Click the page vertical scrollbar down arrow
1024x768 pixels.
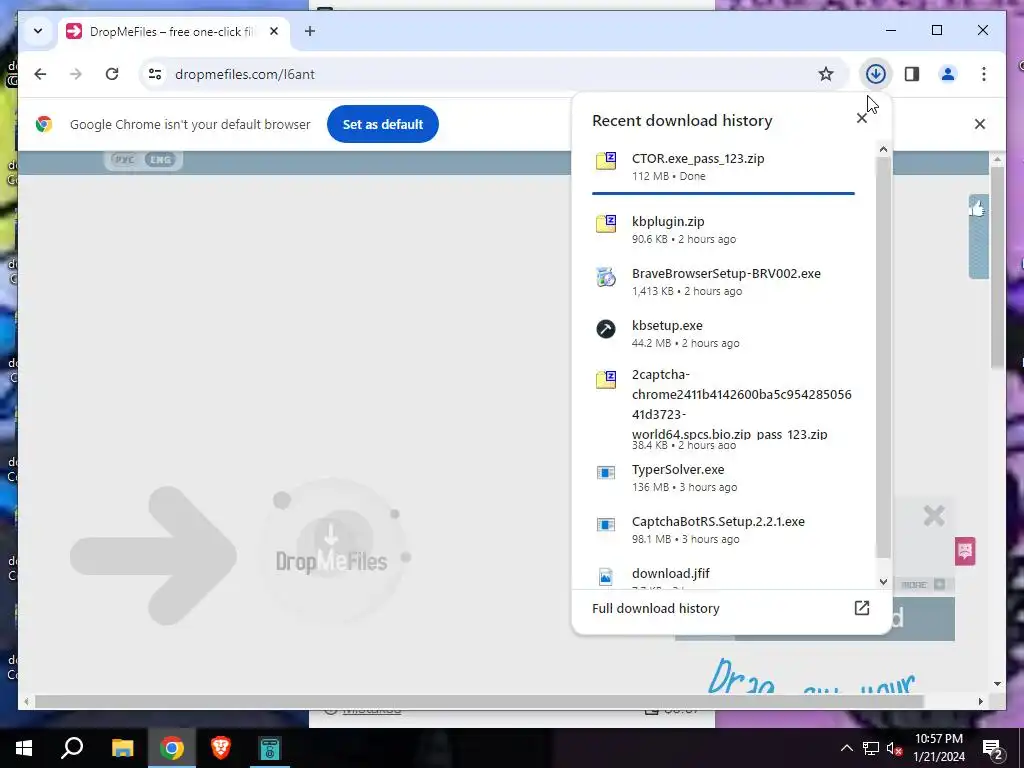click(997, 684)
